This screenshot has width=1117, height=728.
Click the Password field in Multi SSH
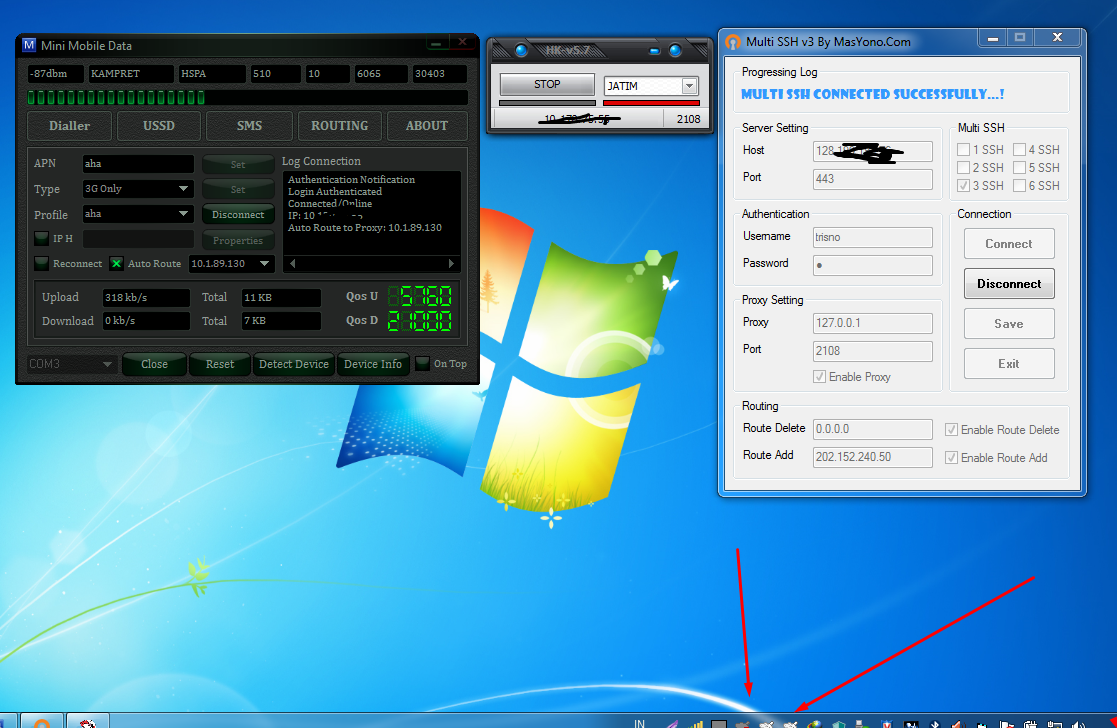coord(873,265)
